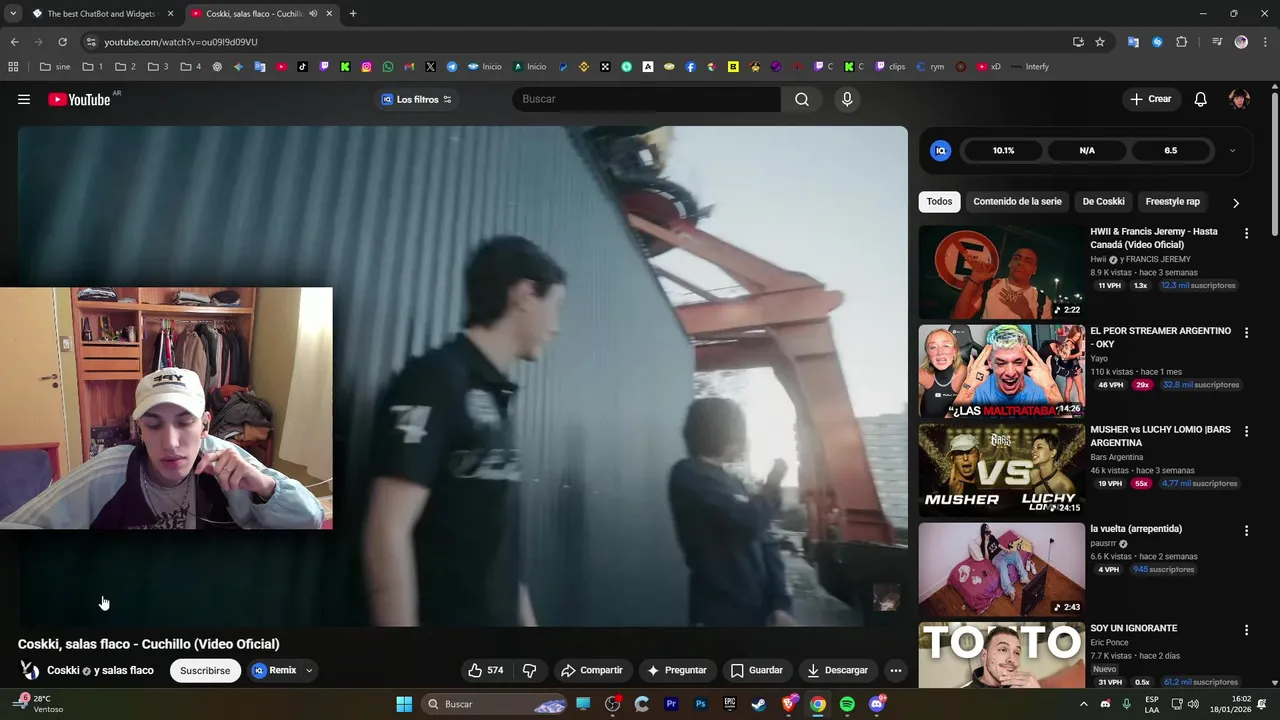1280x720 pixels.
Task: Expand the vidIQ stats panel chevron
Action: 1232,151
